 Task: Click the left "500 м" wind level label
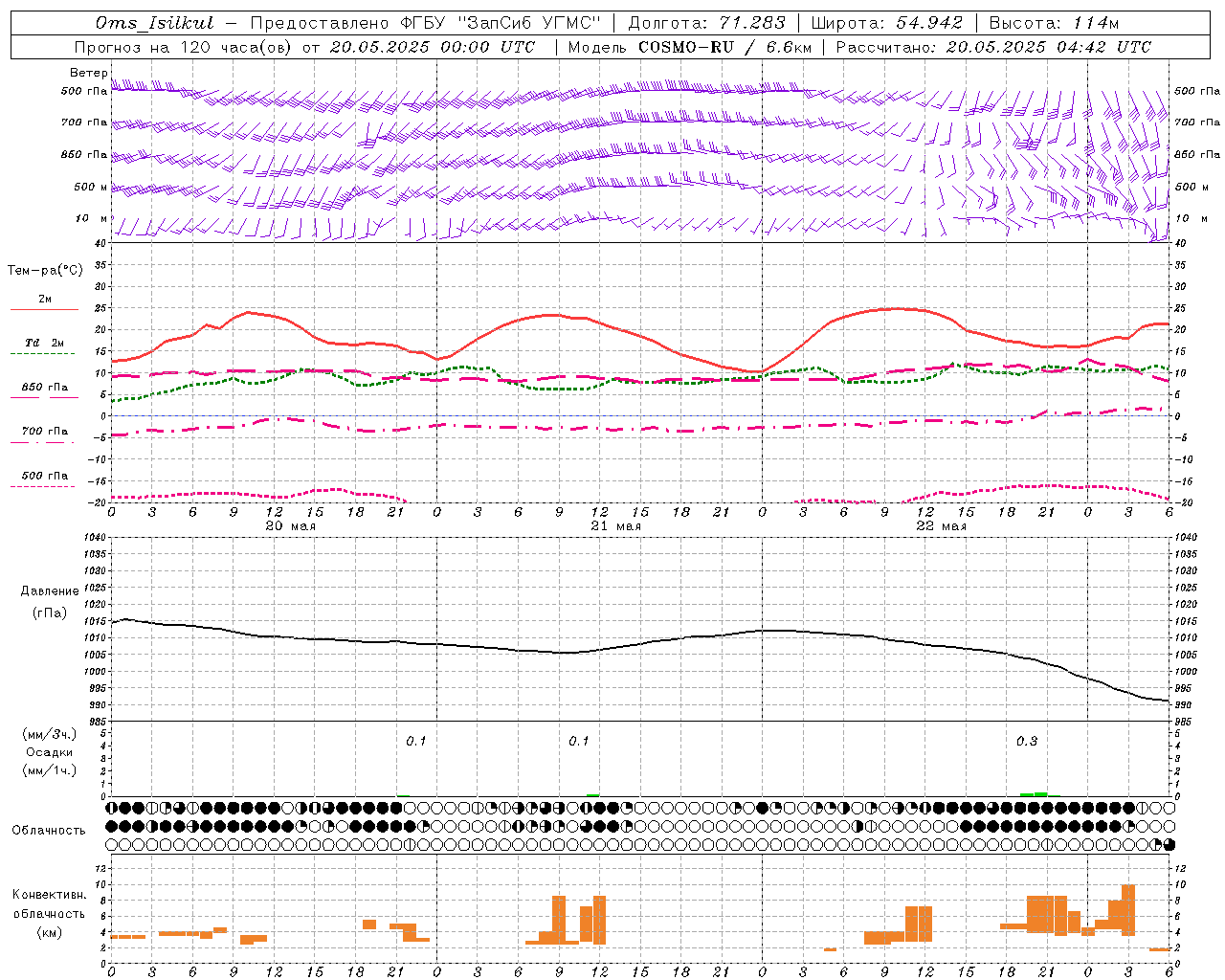(91, 187)
